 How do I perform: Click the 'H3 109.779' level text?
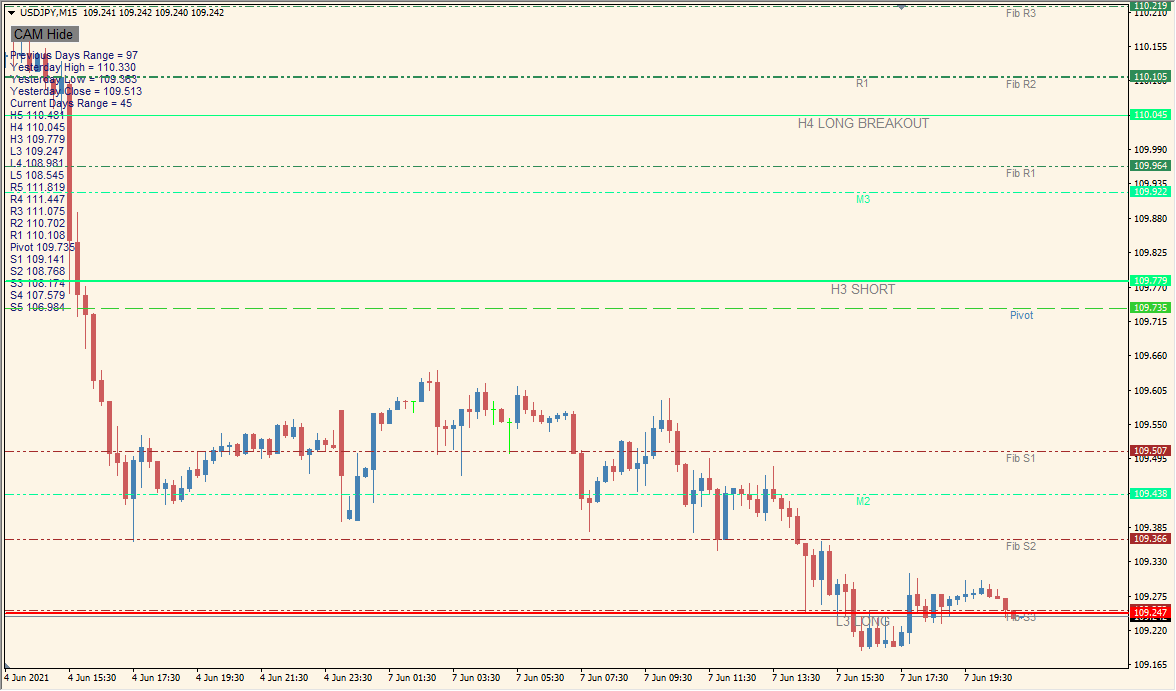tap(38, 140)
